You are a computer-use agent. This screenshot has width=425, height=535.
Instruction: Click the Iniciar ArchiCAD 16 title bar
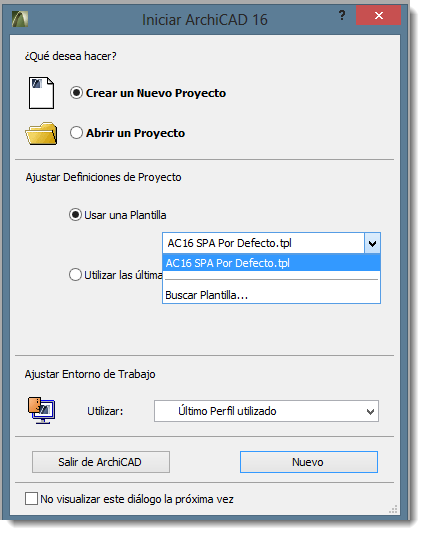pos(205,19)
